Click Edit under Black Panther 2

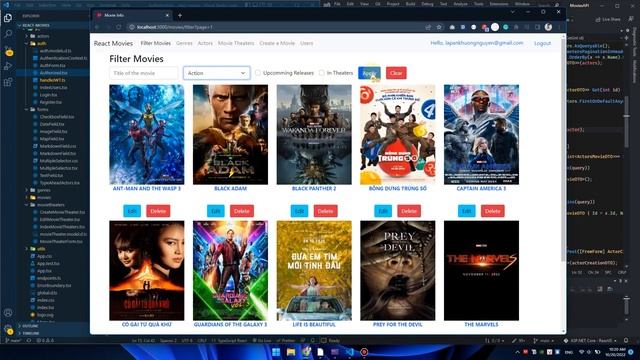click(299, 211)
